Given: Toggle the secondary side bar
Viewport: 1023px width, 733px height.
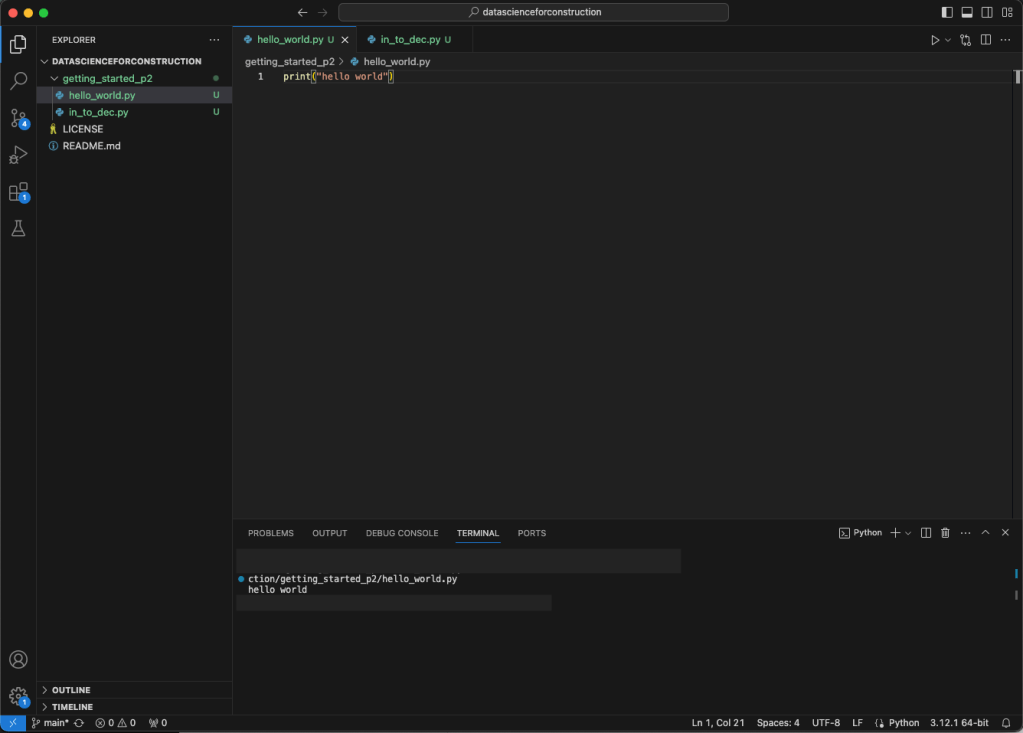Looking at the screenshot, I should point(987,13).
